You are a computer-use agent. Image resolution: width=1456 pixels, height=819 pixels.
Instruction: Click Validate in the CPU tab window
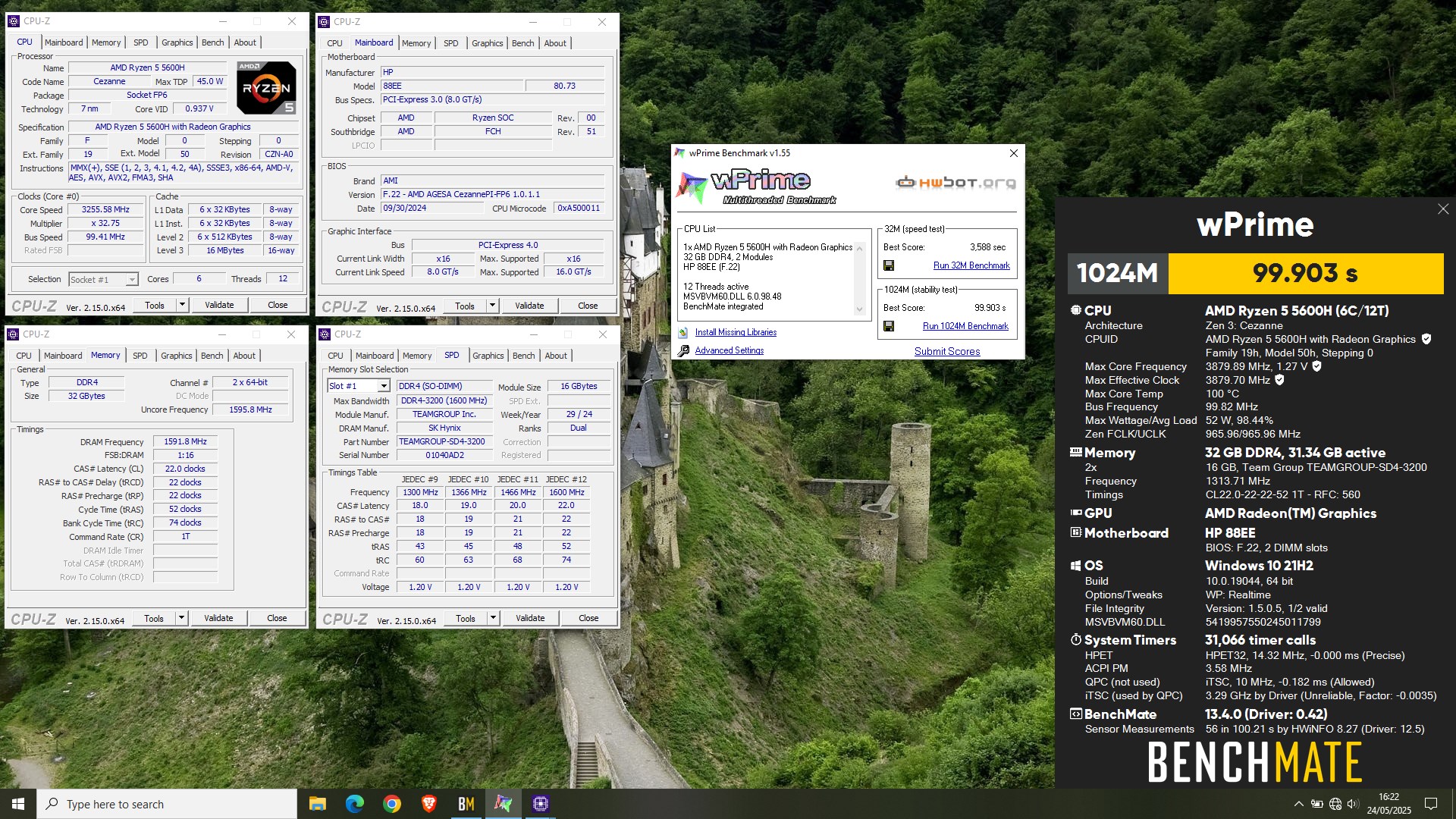[x=219, y=305]
